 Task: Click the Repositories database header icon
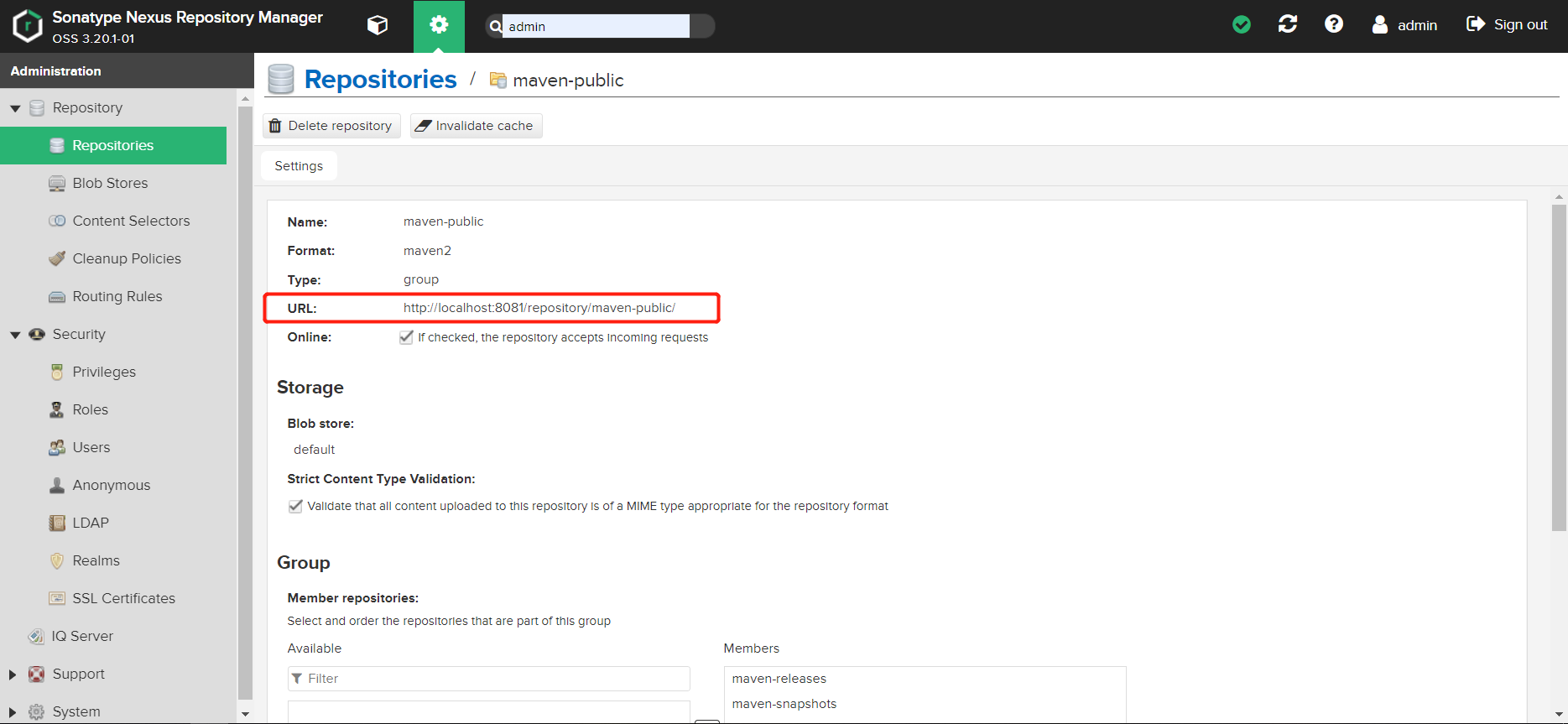coord(281,79)
